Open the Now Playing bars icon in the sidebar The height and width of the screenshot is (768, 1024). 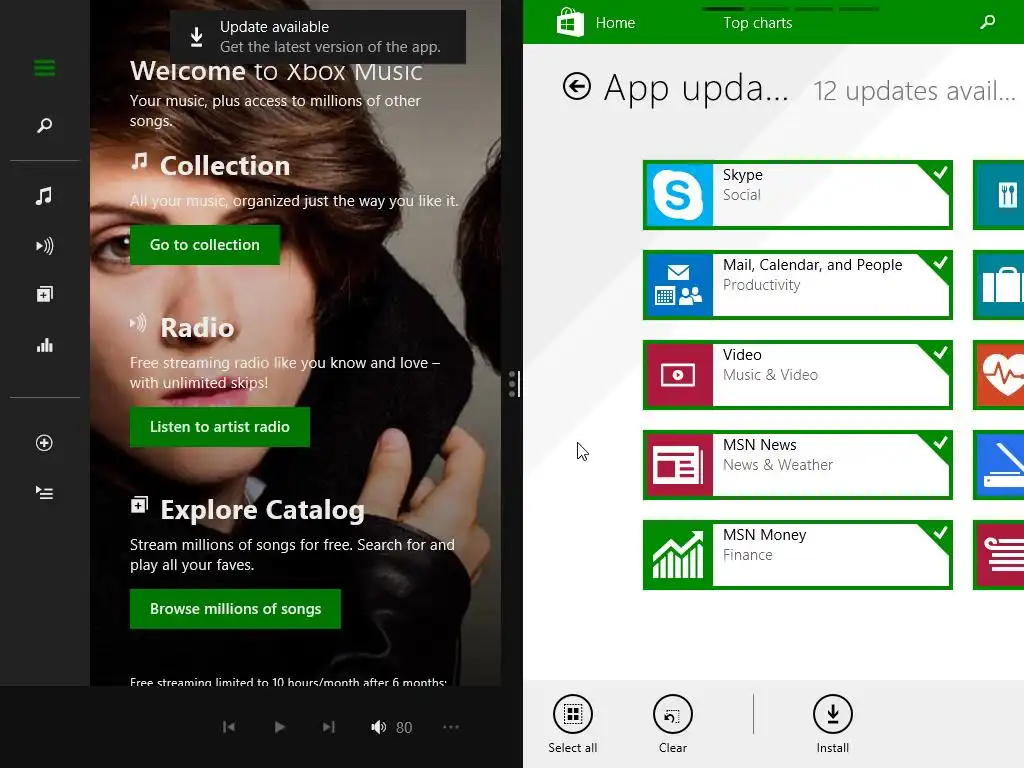[44, 345]
